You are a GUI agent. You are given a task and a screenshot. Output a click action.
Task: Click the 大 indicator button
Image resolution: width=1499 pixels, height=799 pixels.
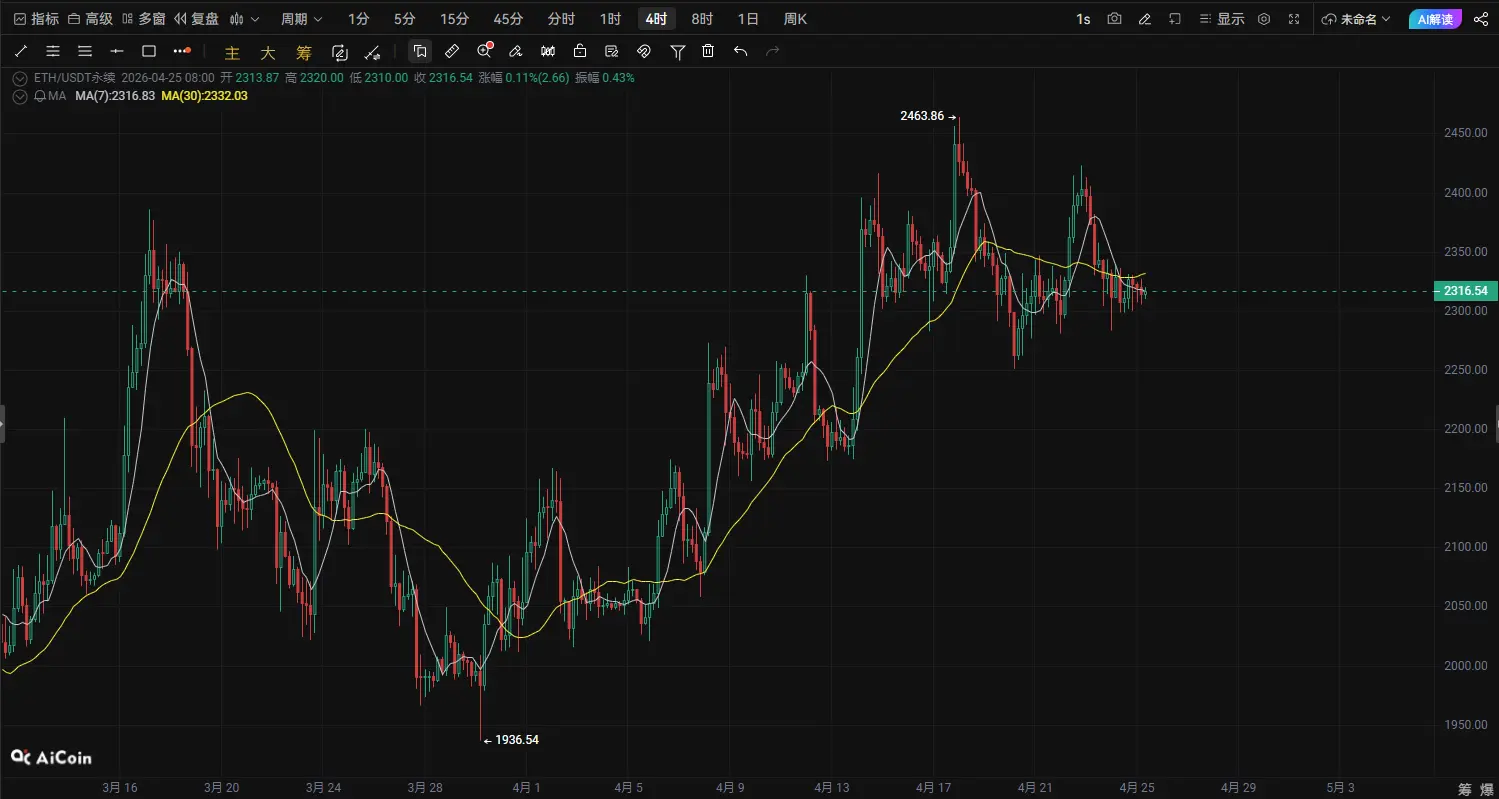click(x=267, y=52)
